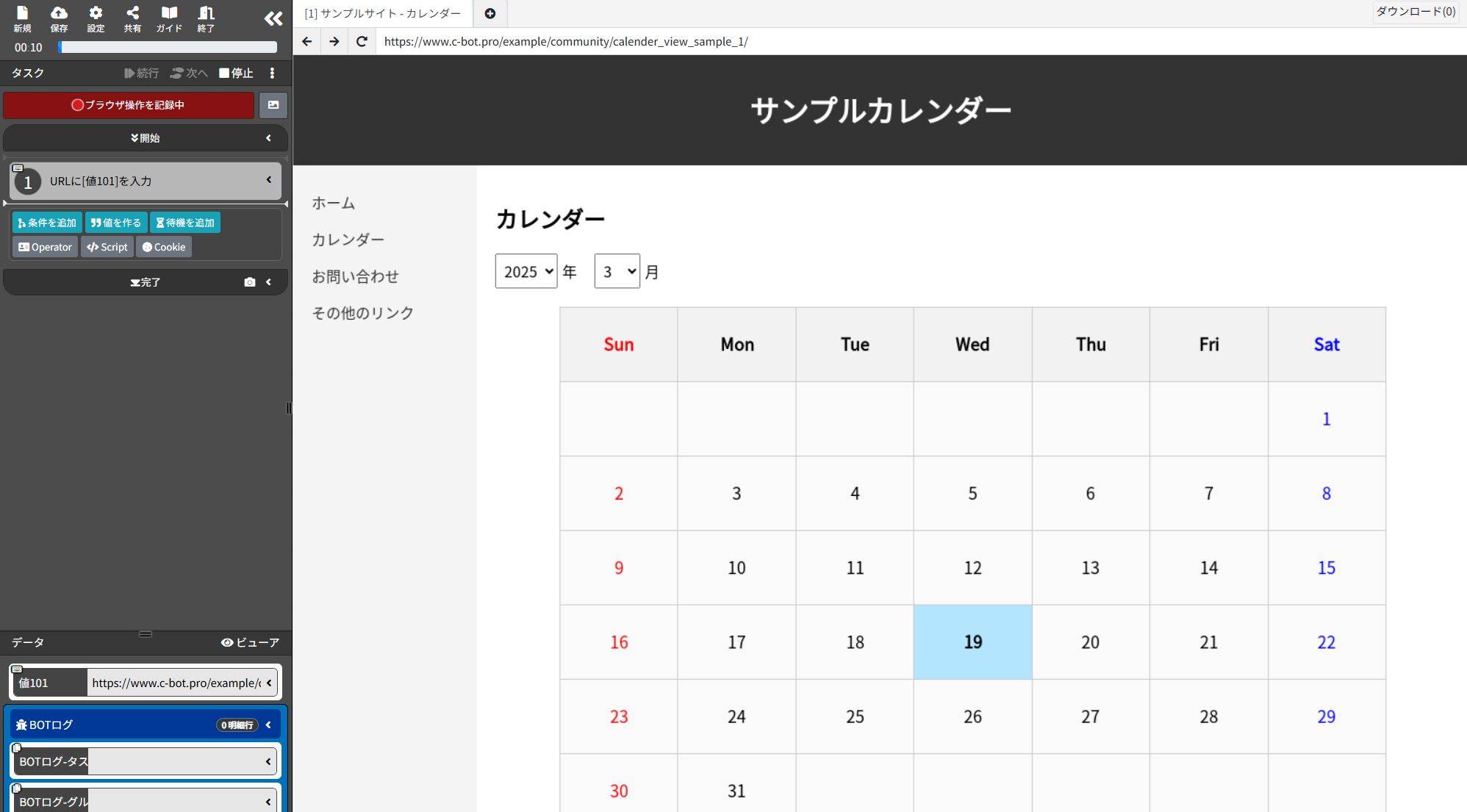Expand the 値101 row chevron
Image resolution: width=1467 pixels, height=812 pixels.
point(269,683)
